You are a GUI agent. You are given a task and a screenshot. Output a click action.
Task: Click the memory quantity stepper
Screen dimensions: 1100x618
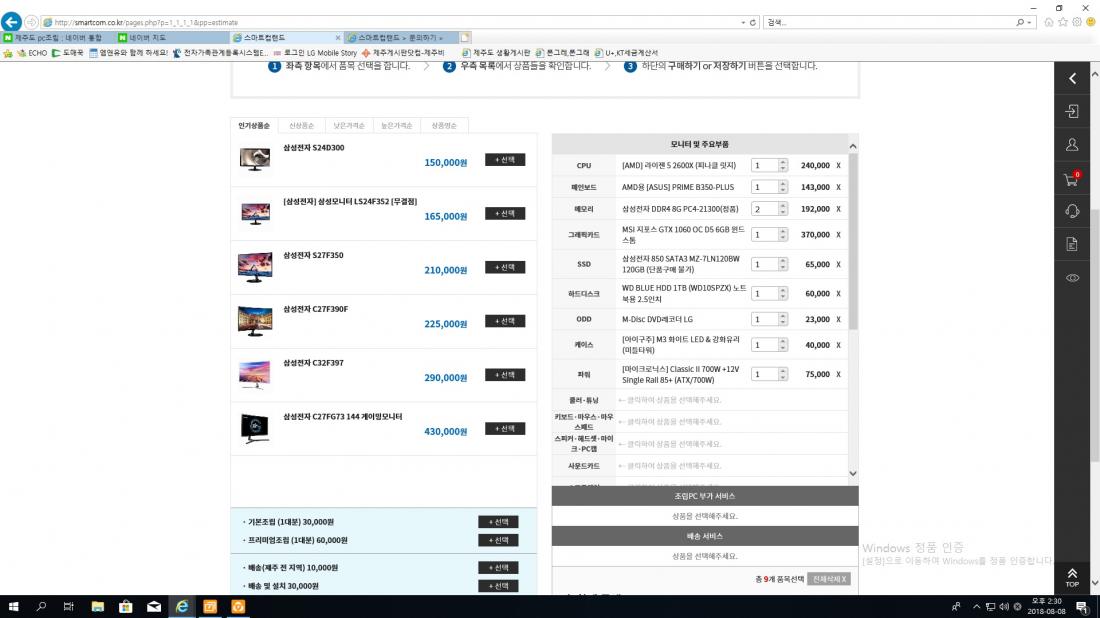point(782,210)
